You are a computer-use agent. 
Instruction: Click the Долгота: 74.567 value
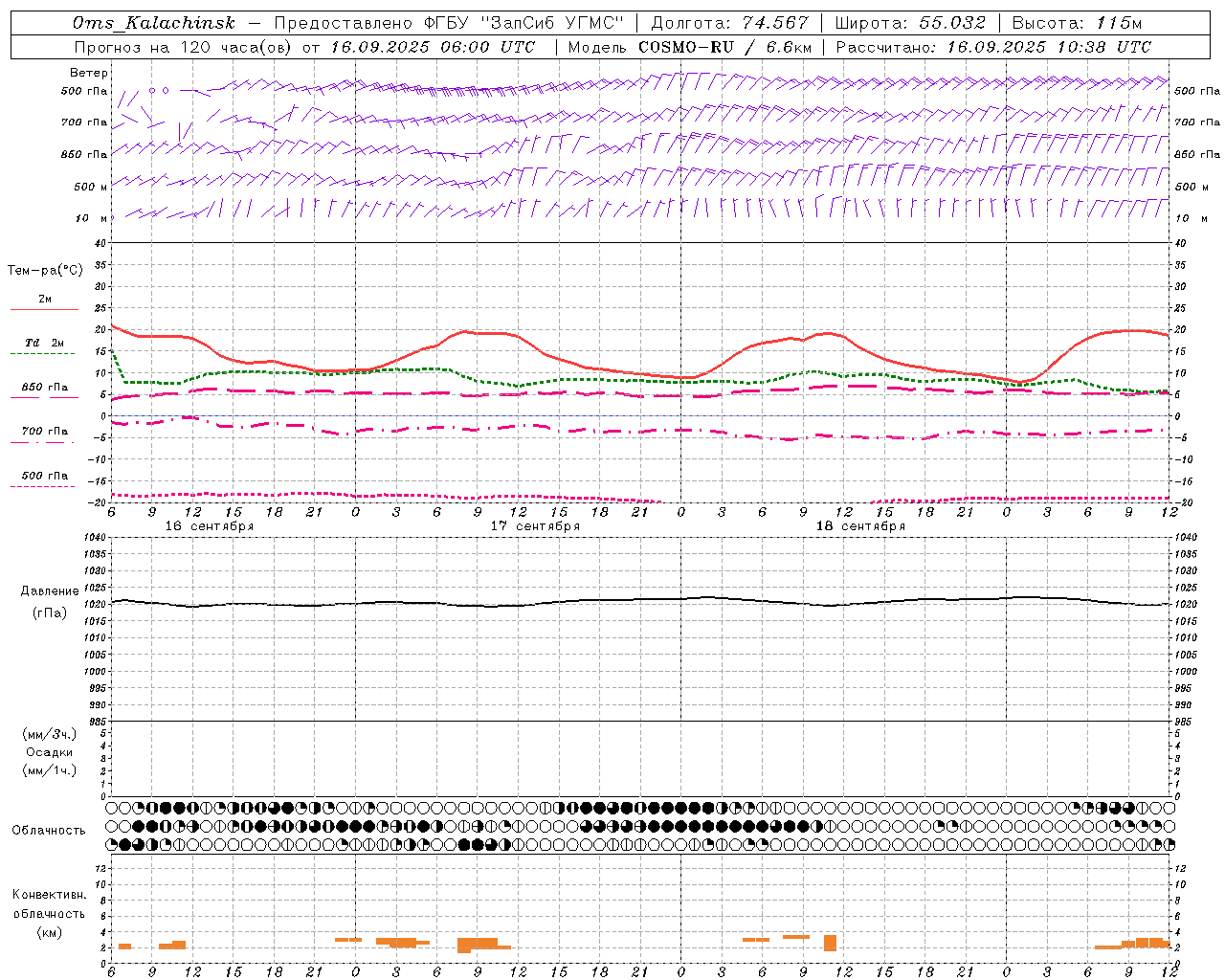coord(730,23)
